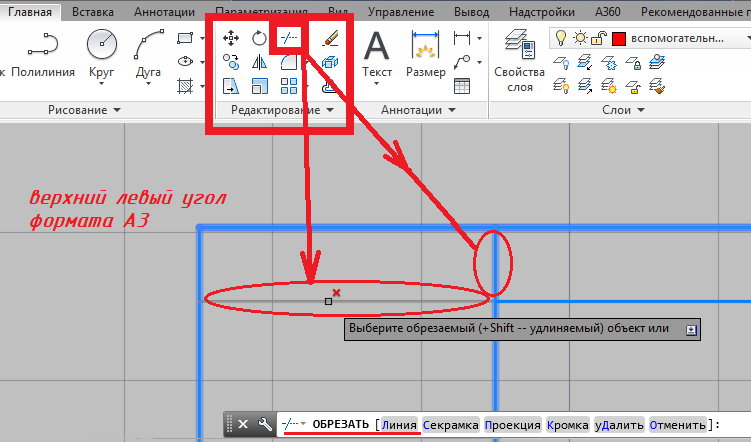Select the Trim (Обрезать) tool in ribbon

pos(289,38)
